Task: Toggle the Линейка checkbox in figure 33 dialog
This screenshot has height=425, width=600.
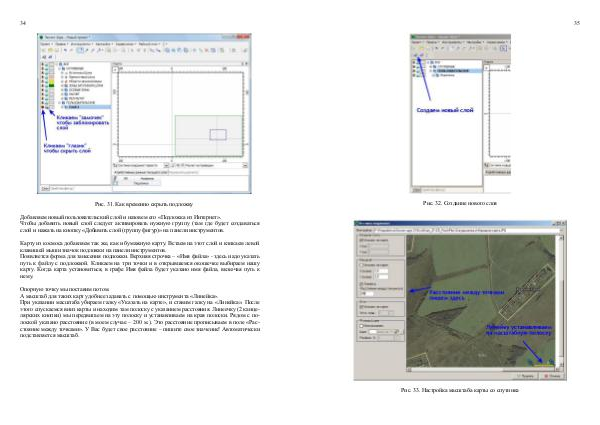Action: 361,284
